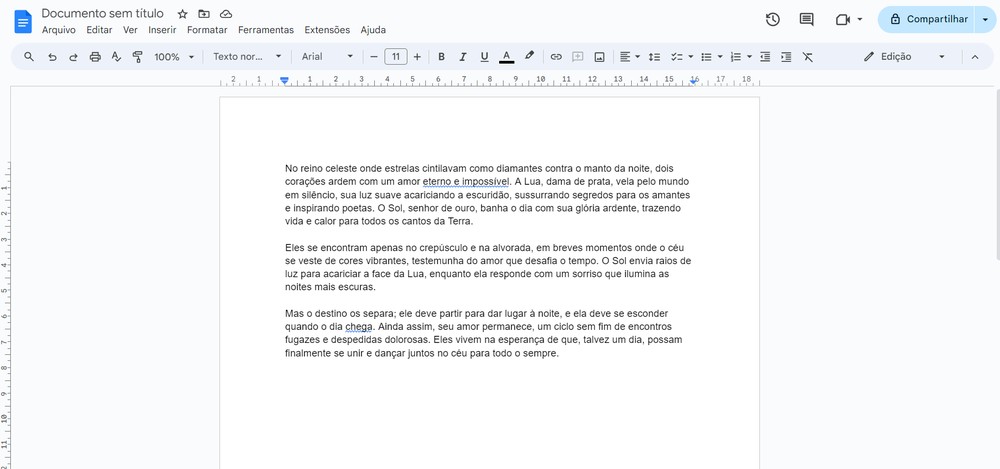Redo the last action
This screenshot has width=1000, height=469.
coord(73,57)
